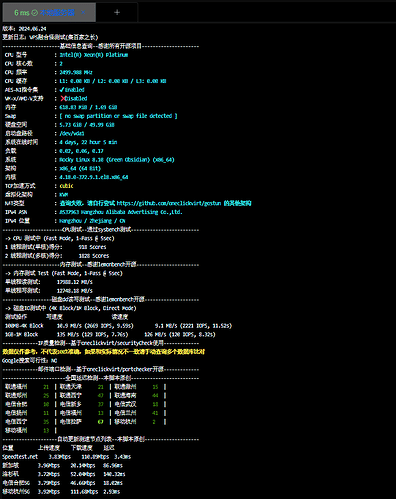Viewport: 396px width, 499px height.
Task: Click the Hangzhou Alibaba Advertising ASN text
Action: 121,212
